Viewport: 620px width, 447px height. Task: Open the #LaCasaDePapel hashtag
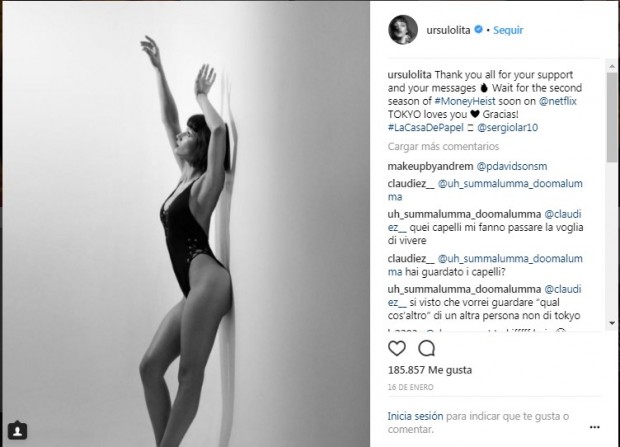click(425, 127)
